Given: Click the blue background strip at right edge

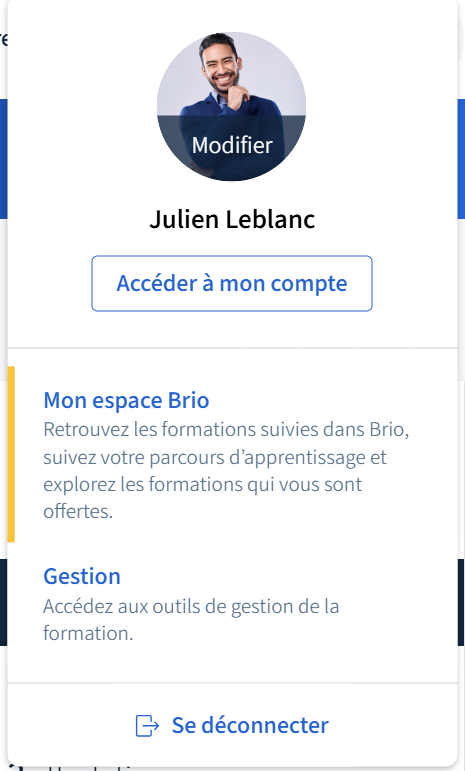Looking at the screenshot, I should pyautogui.click(x=461, y=159).
